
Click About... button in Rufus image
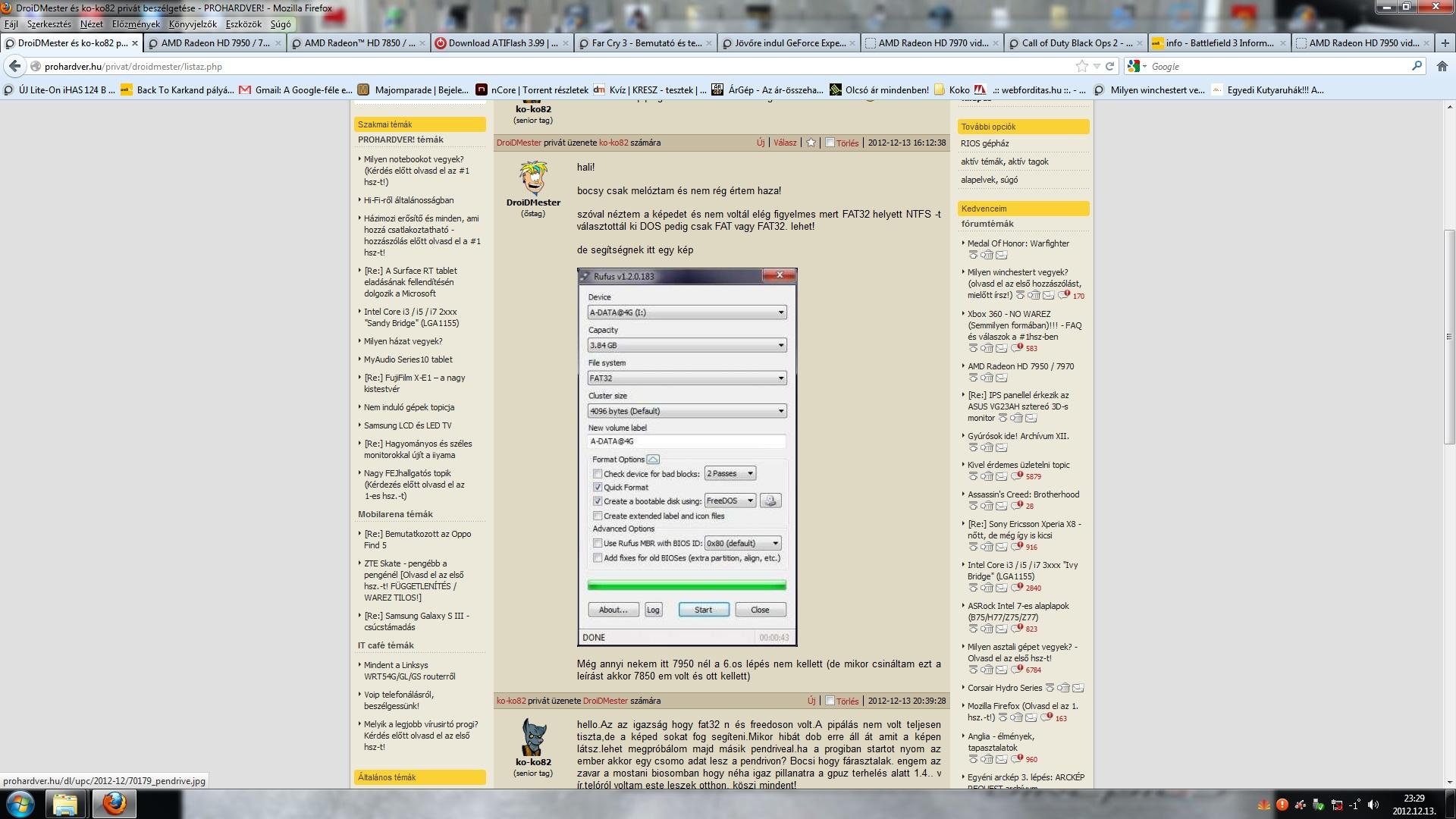tap(613, 610)
